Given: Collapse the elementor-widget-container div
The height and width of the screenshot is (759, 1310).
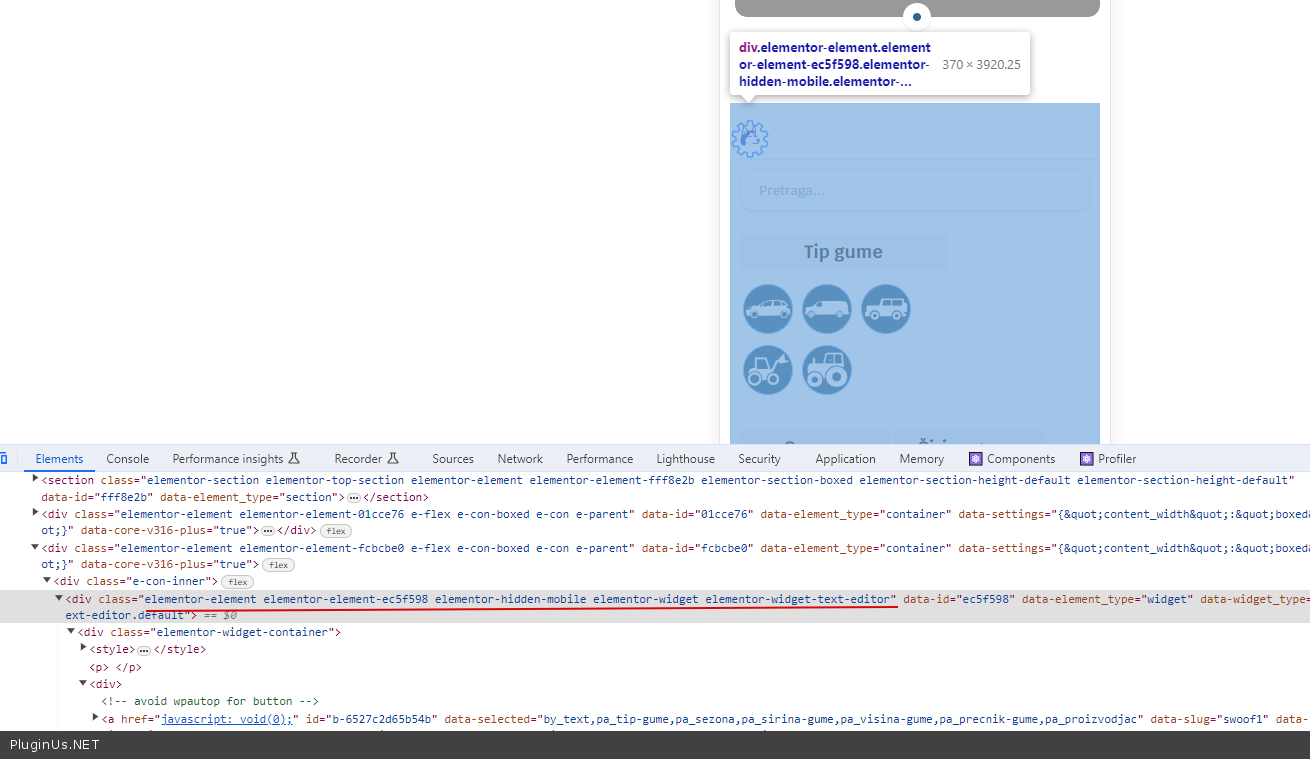Looking at the screenshot, I should click(71, 632).
